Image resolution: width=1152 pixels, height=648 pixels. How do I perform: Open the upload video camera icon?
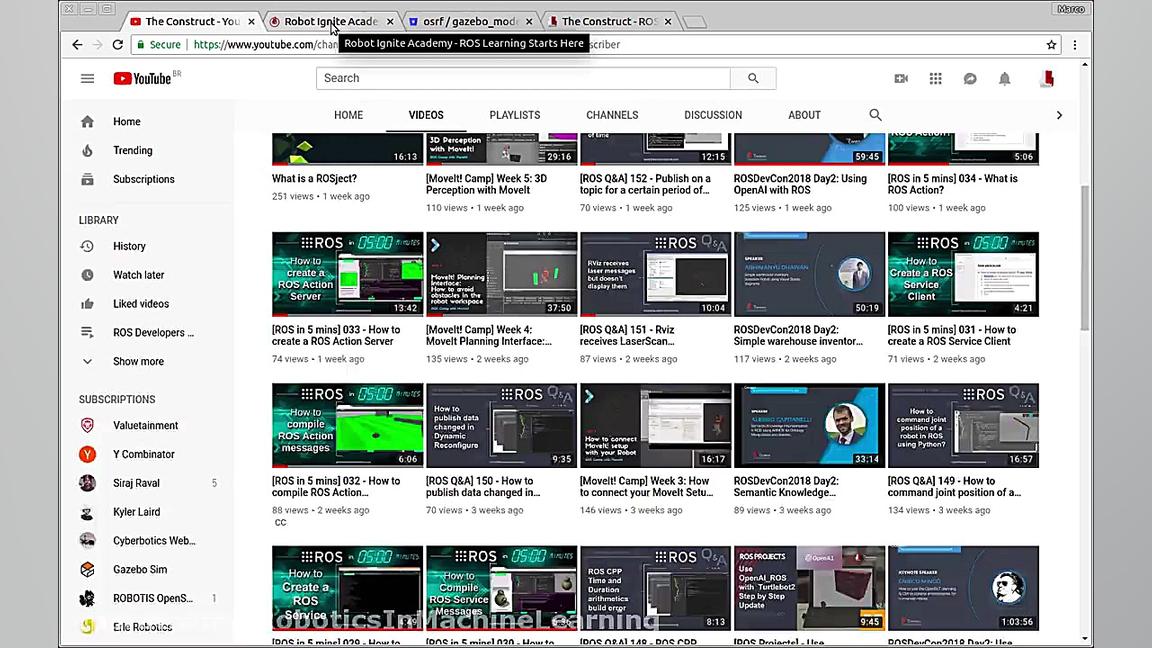coord(901,79)
